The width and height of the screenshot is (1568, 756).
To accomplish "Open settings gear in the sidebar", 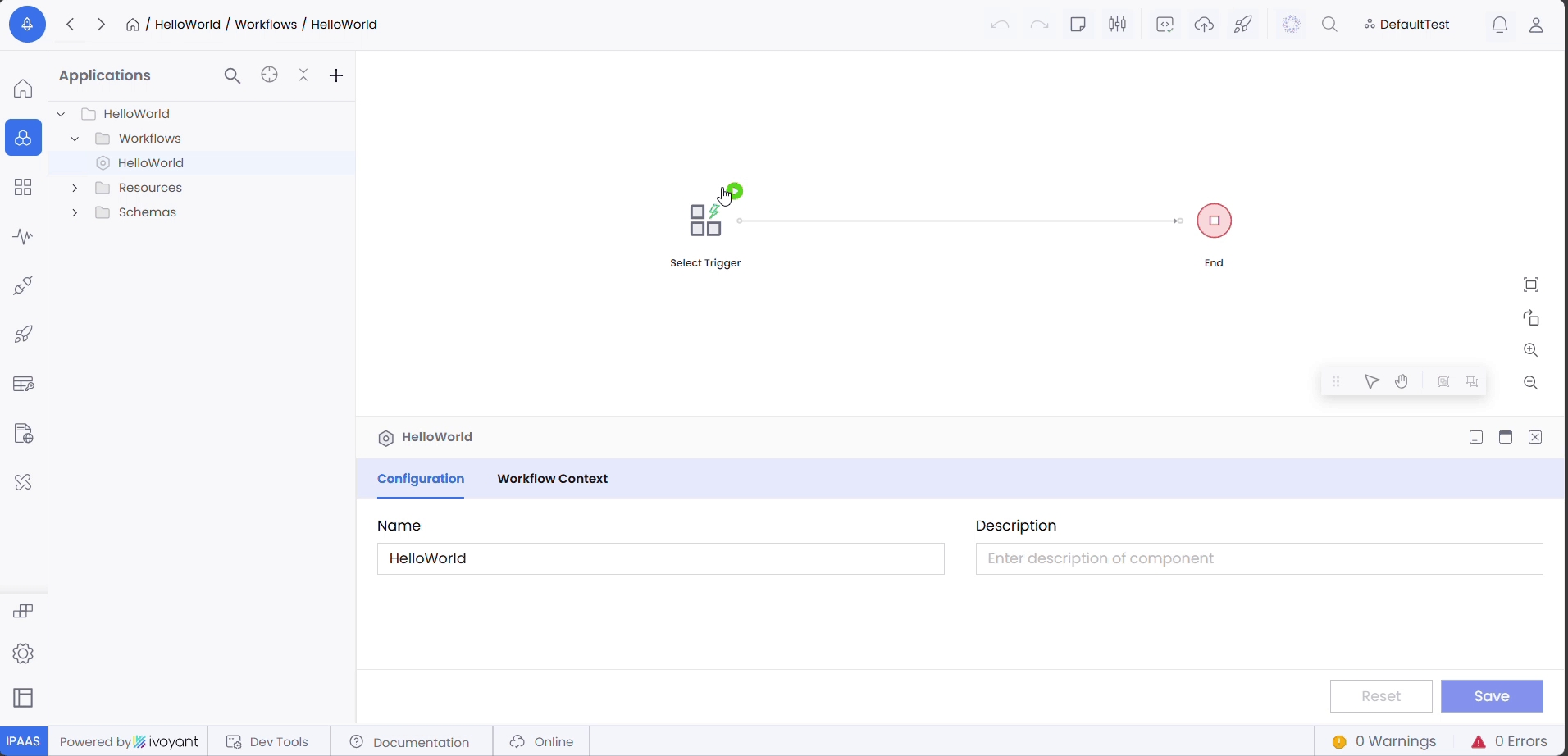I will [x=23, y=654].
